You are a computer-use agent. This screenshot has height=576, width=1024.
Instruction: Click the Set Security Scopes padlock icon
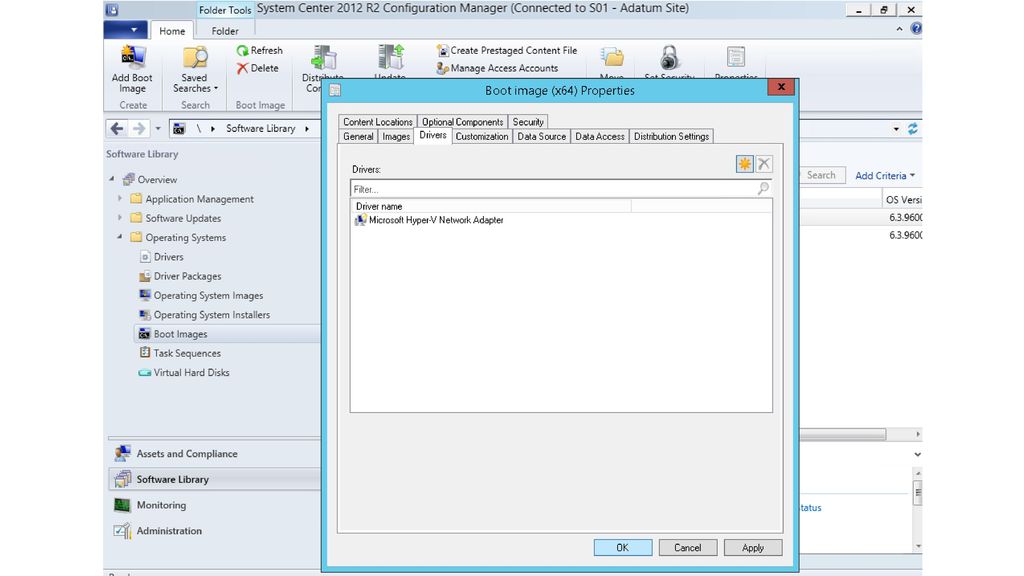tap(669, 57)
